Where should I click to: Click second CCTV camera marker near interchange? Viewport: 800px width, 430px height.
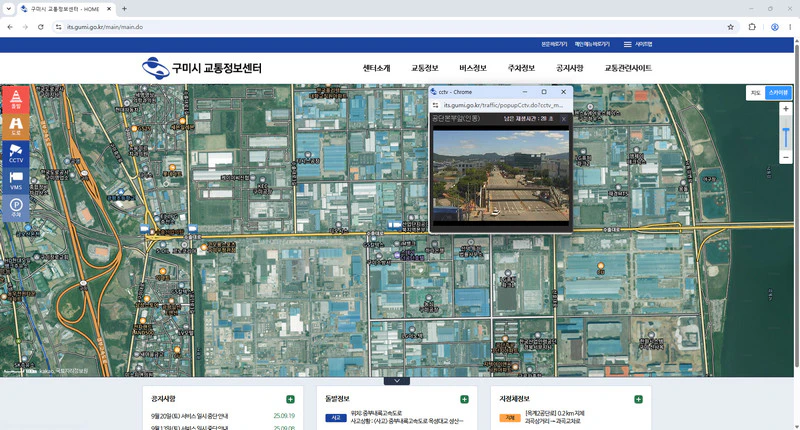(x=192, y=229)
